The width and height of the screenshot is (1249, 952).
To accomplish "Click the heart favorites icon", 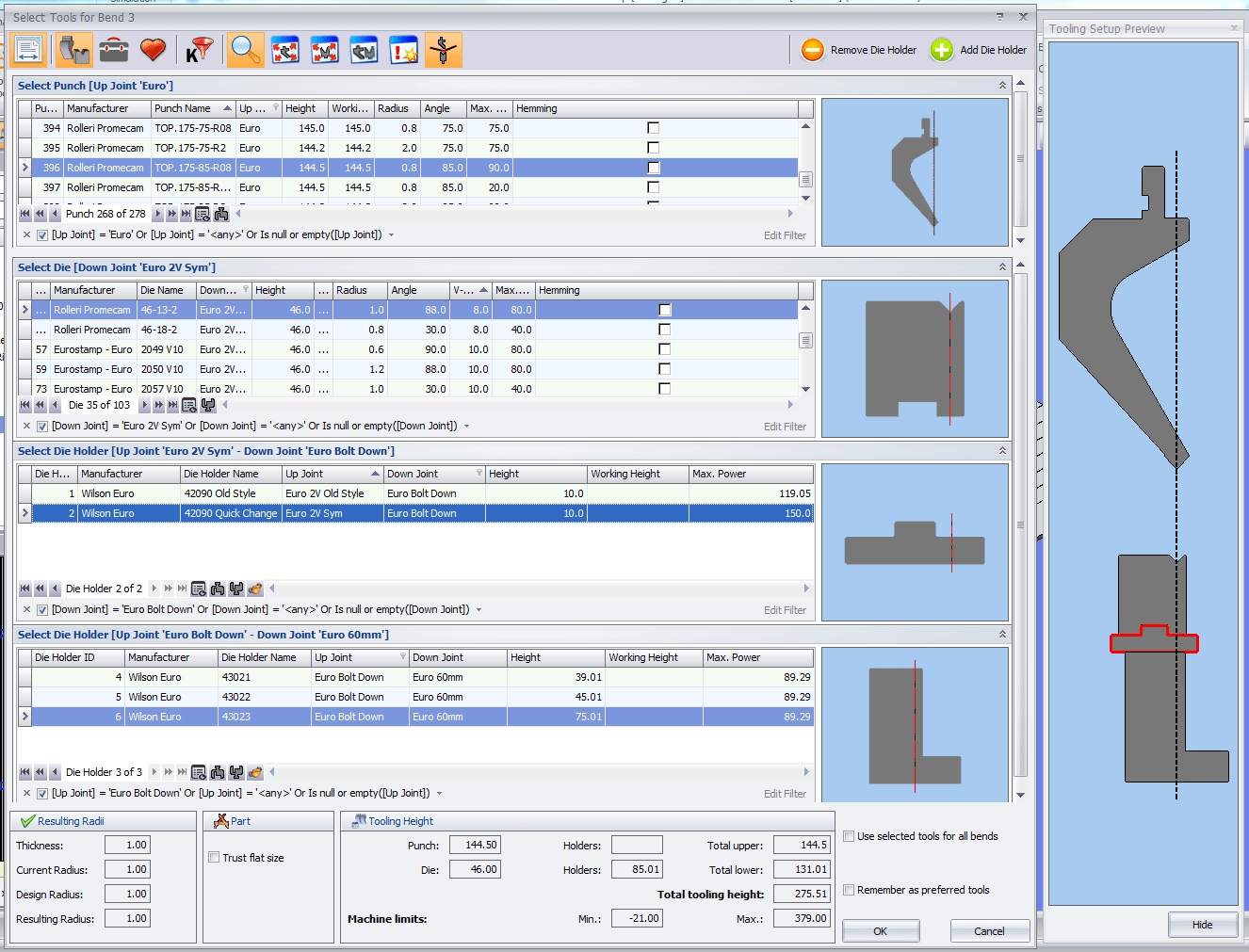I will pos(153,49).
